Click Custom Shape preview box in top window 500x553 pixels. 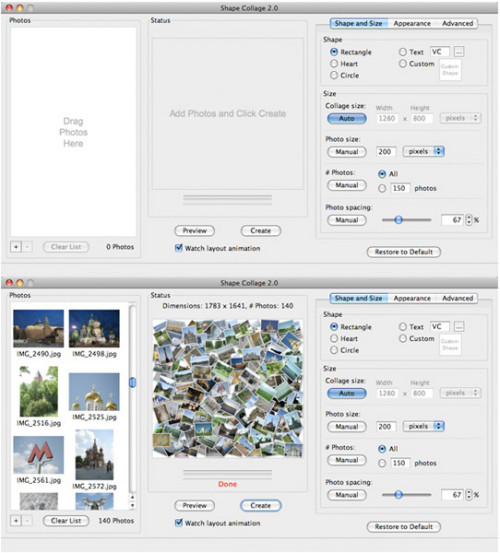[450, 69]
